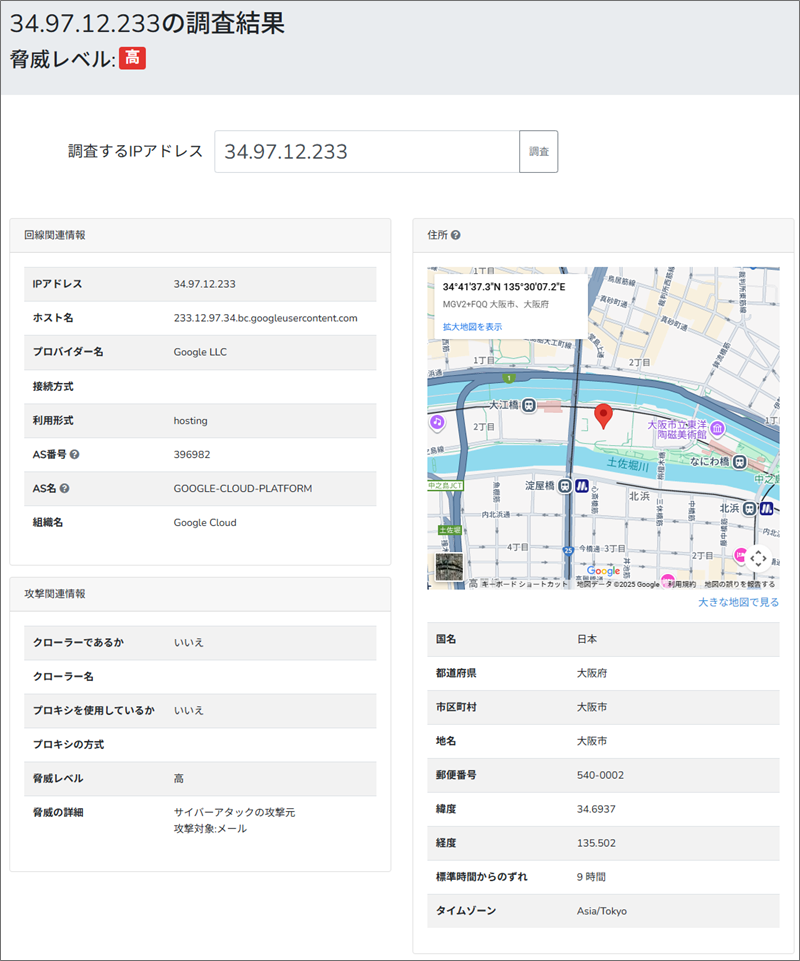Click help icon next to 住所
The image size is (800, 961).
pyautogui.click(x=456, y=236)
